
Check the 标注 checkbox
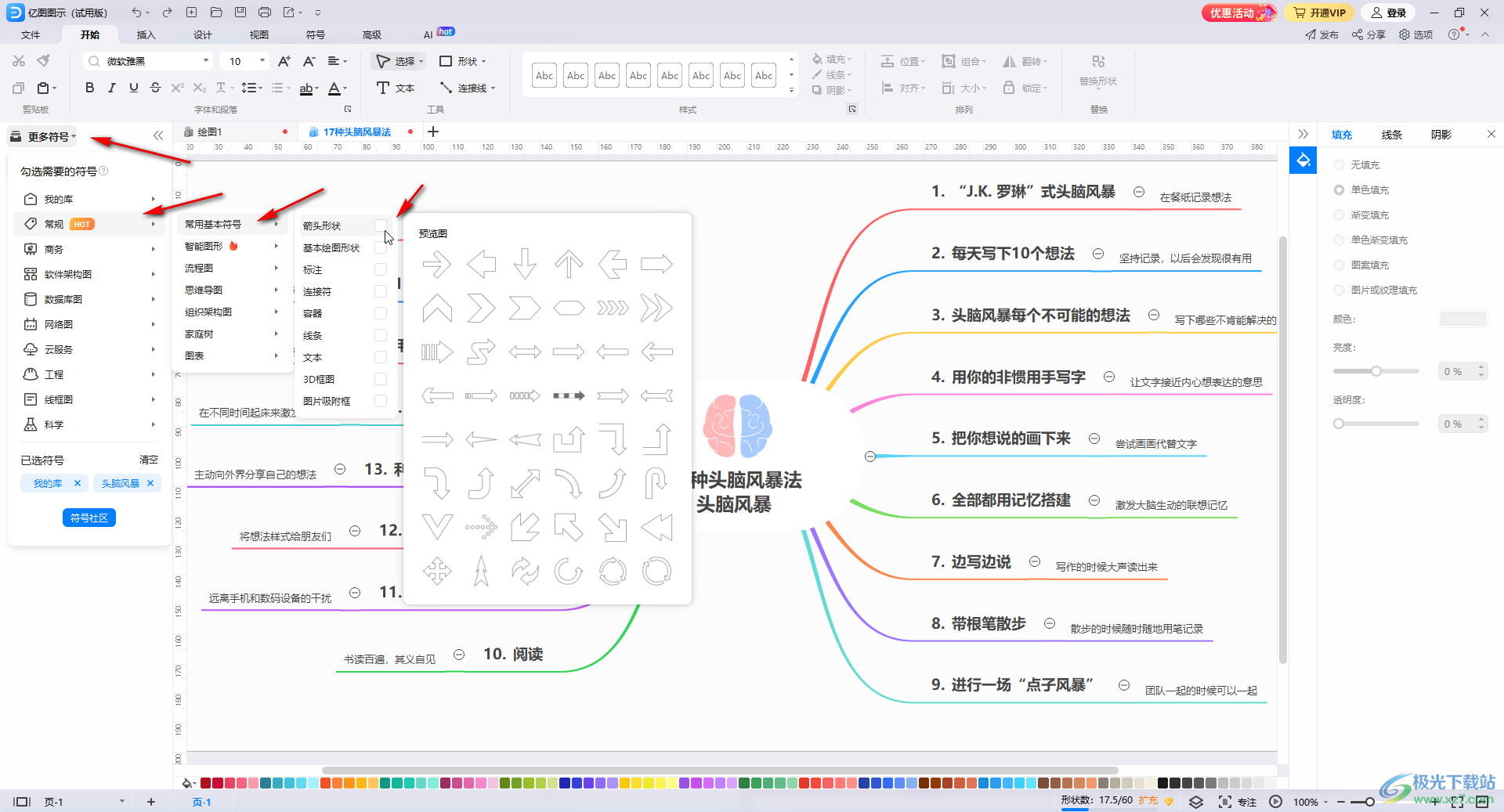pos(381,269)
